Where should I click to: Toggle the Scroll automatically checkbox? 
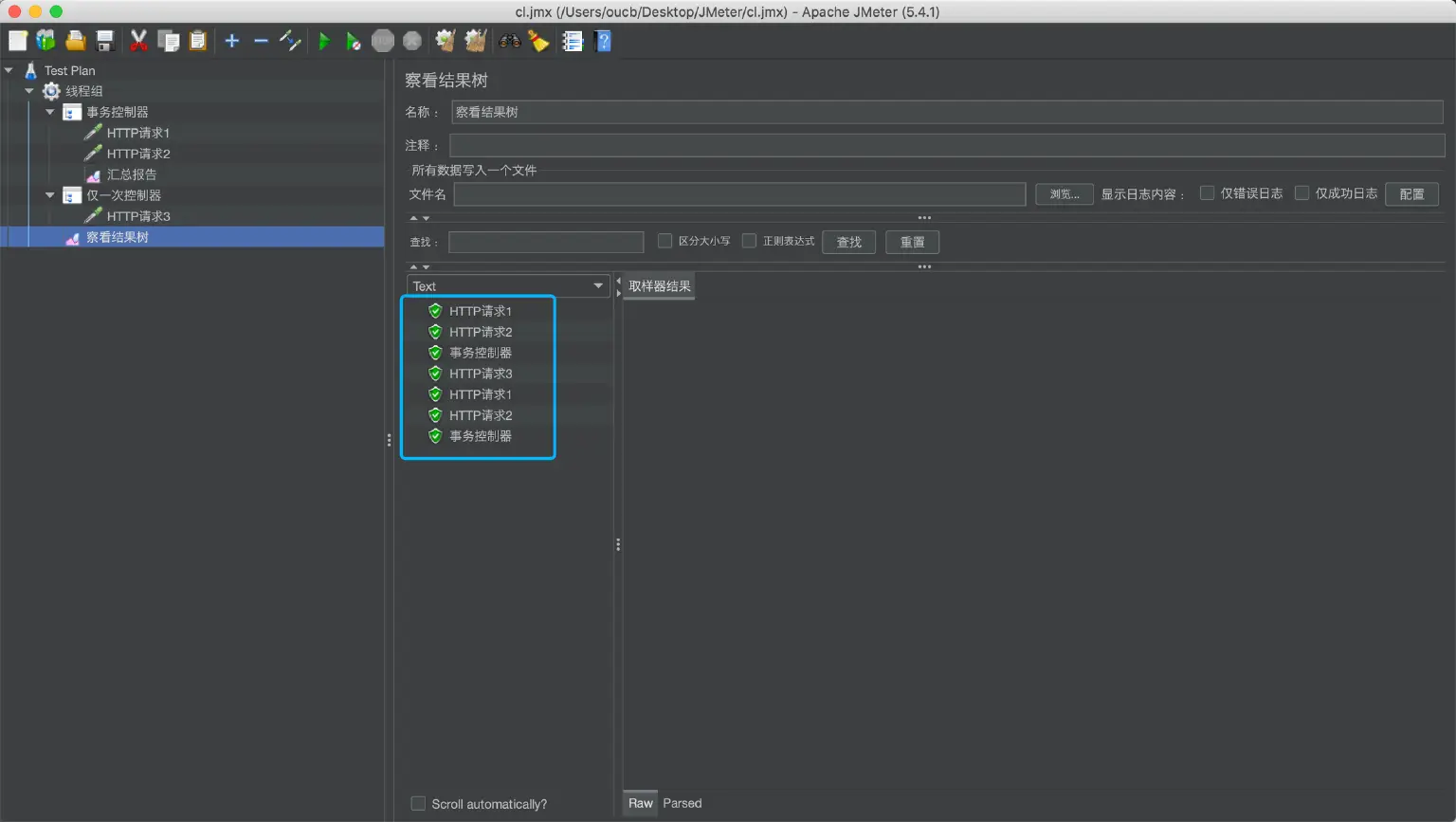[x=418, y=804]
